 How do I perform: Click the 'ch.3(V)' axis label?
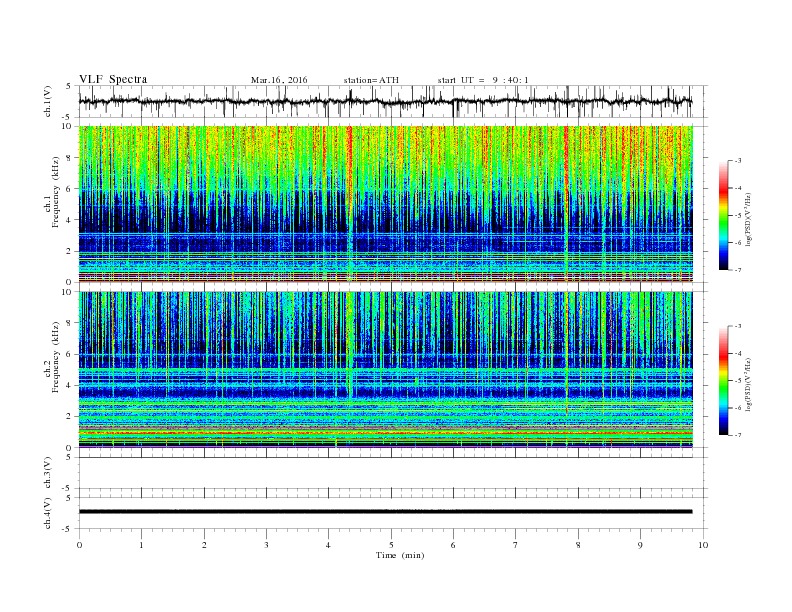[x=48, y=473]
